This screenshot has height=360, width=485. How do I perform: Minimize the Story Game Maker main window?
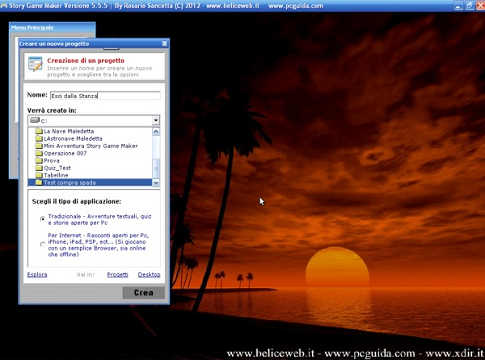pyautogui.click(x=459, y=6)
